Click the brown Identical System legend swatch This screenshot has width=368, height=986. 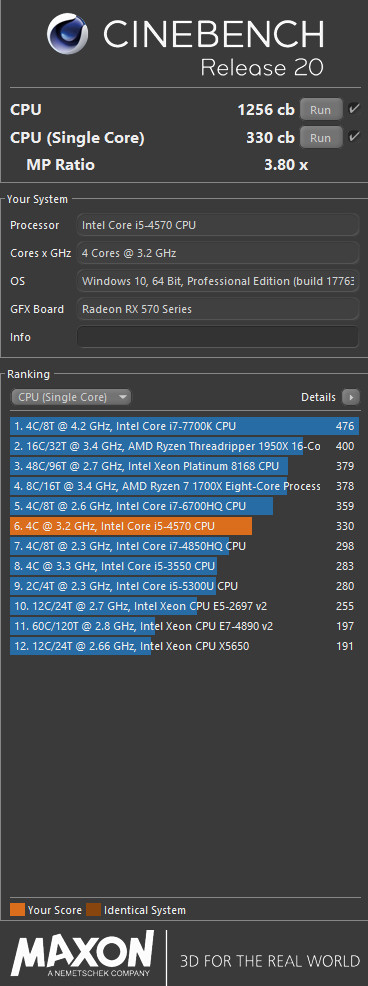(94, 909)
